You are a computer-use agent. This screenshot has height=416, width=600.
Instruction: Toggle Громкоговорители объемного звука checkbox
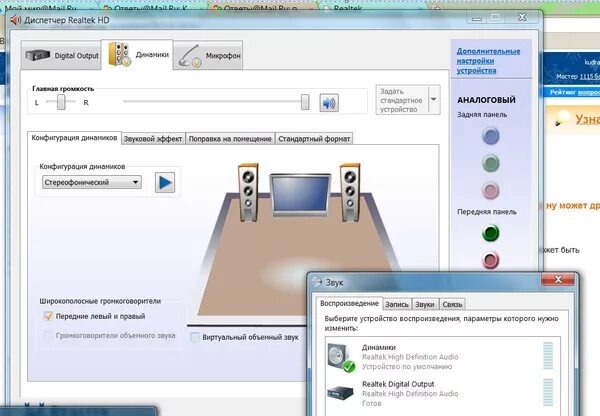(48, 336)
